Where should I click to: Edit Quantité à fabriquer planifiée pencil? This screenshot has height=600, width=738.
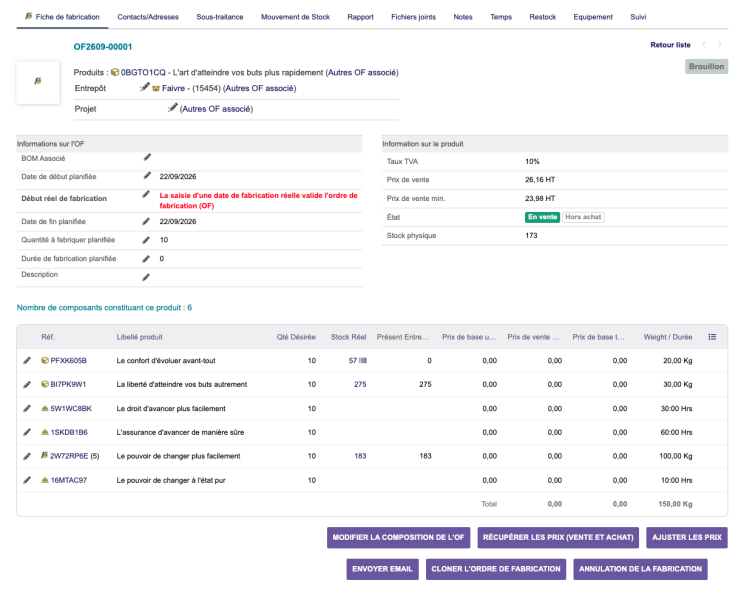click(146, 240)
